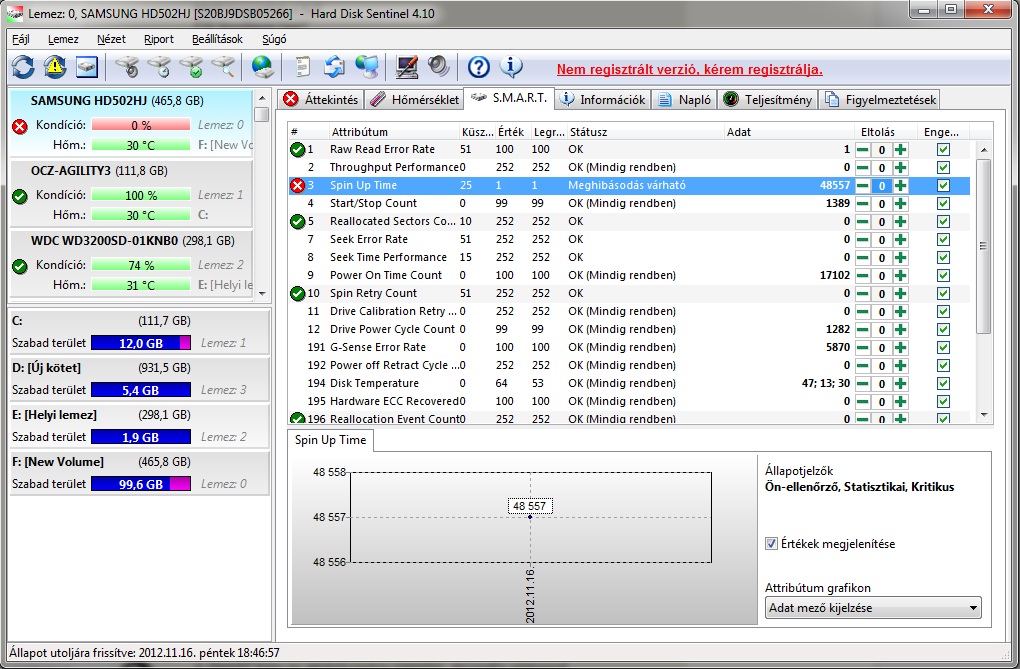Click the speaker sound toolbar icon

pos(438,67)
